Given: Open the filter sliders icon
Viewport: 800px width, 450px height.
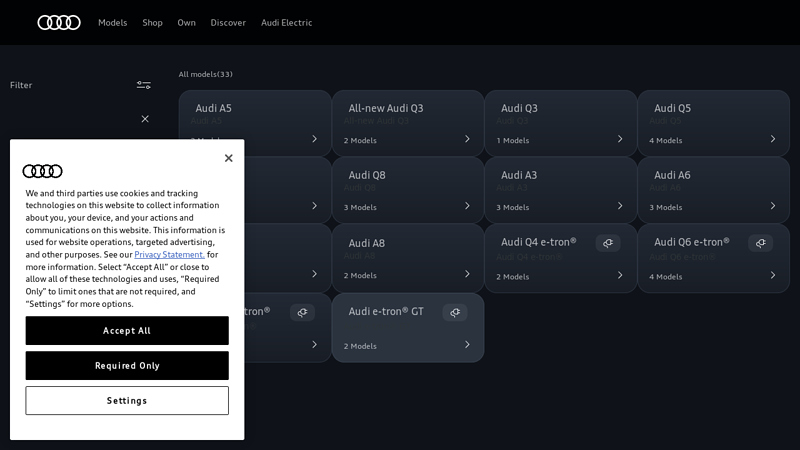Looking at the screenshot, I should point(144,85).
